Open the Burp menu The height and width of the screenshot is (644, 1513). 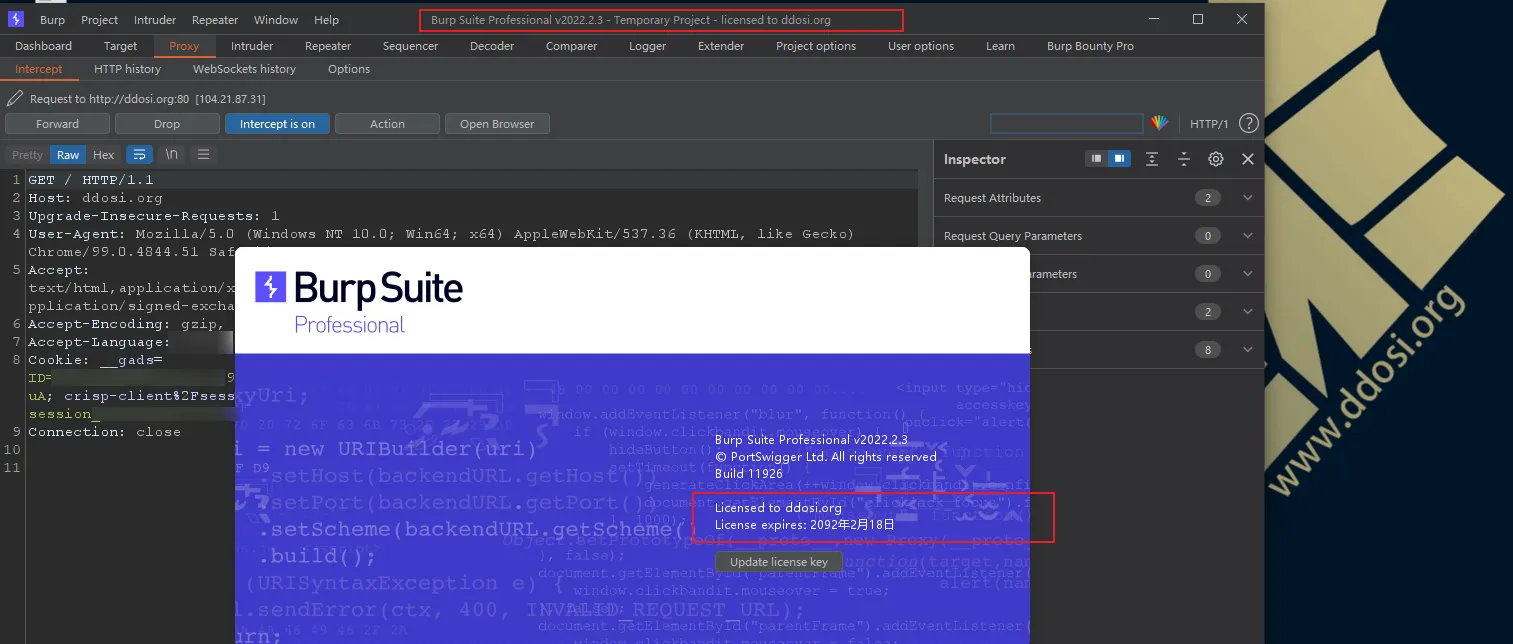click(53, 20)
